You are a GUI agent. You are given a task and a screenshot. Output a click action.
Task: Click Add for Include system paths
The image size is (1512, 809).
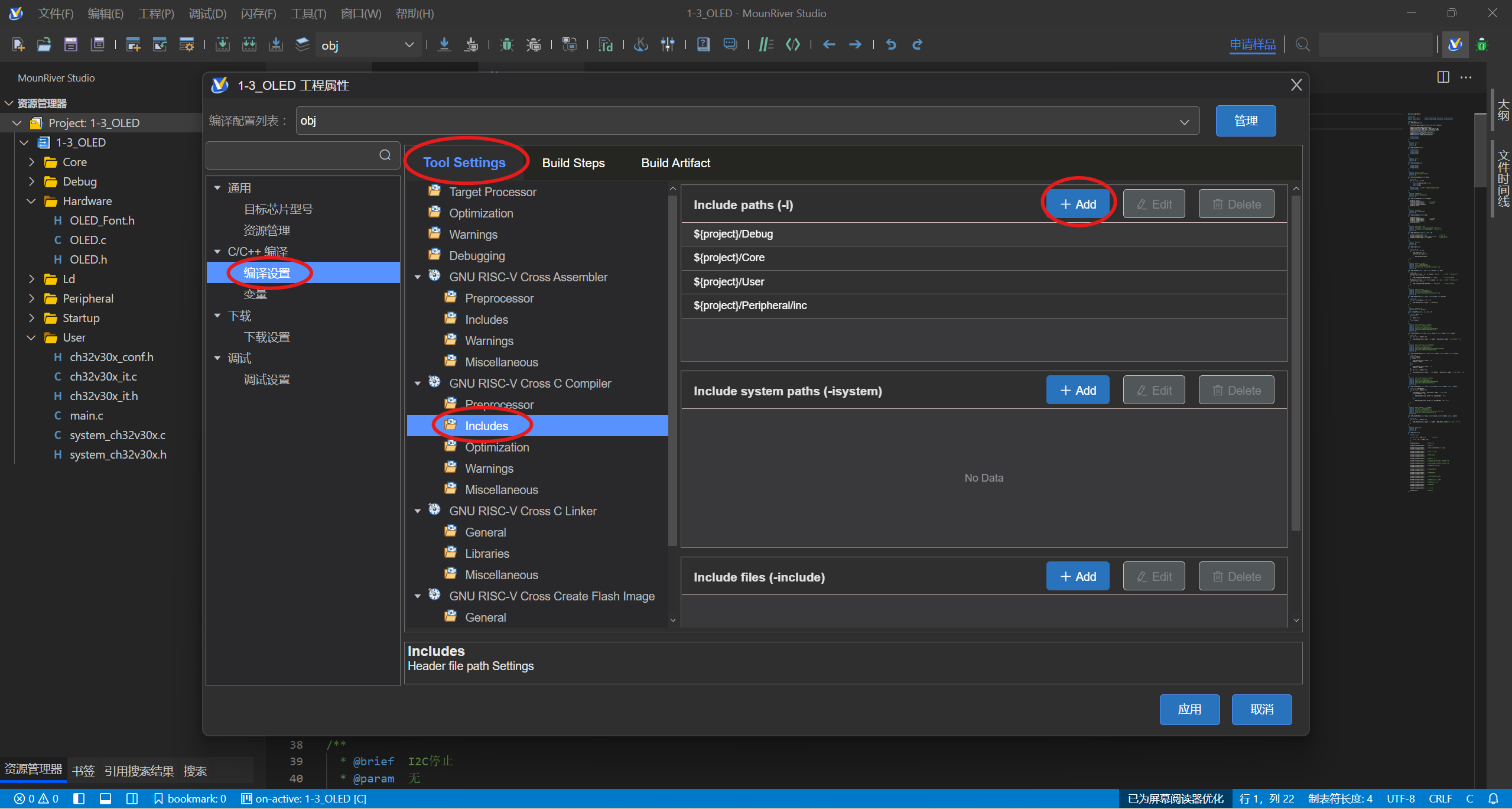(1078, 390)
